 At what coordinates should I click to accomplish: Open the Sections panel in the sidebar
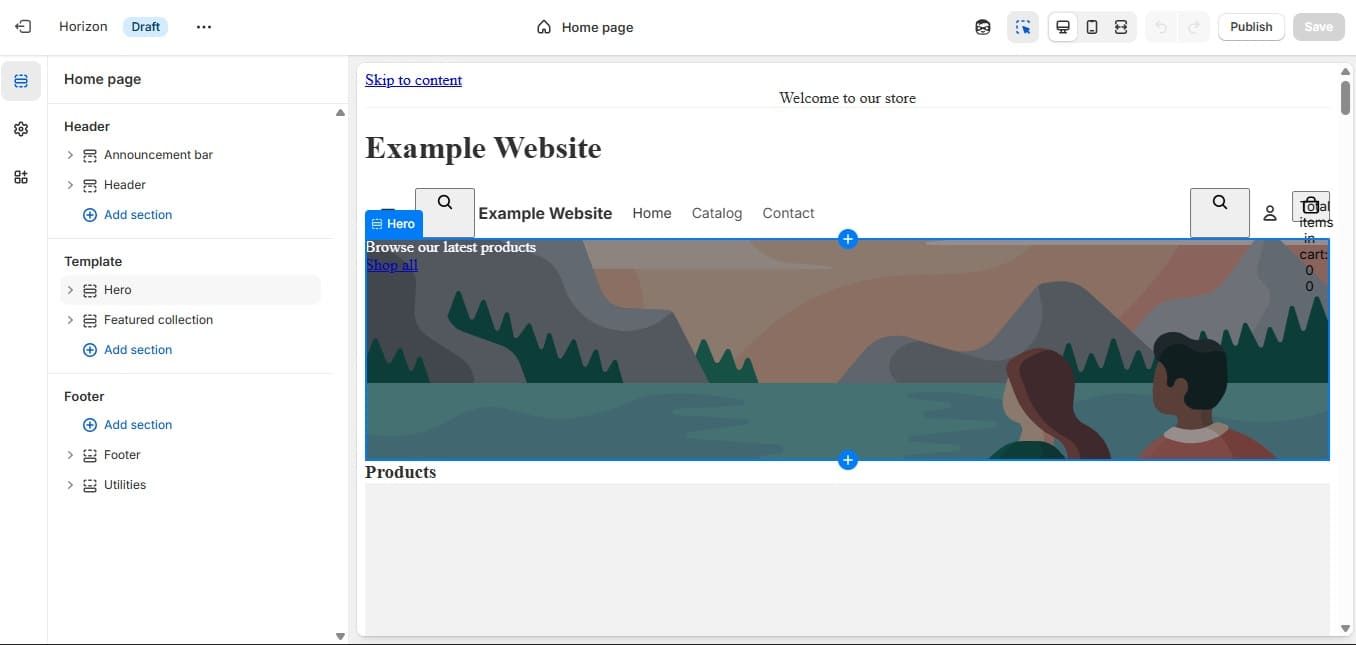tap(21, 80)
